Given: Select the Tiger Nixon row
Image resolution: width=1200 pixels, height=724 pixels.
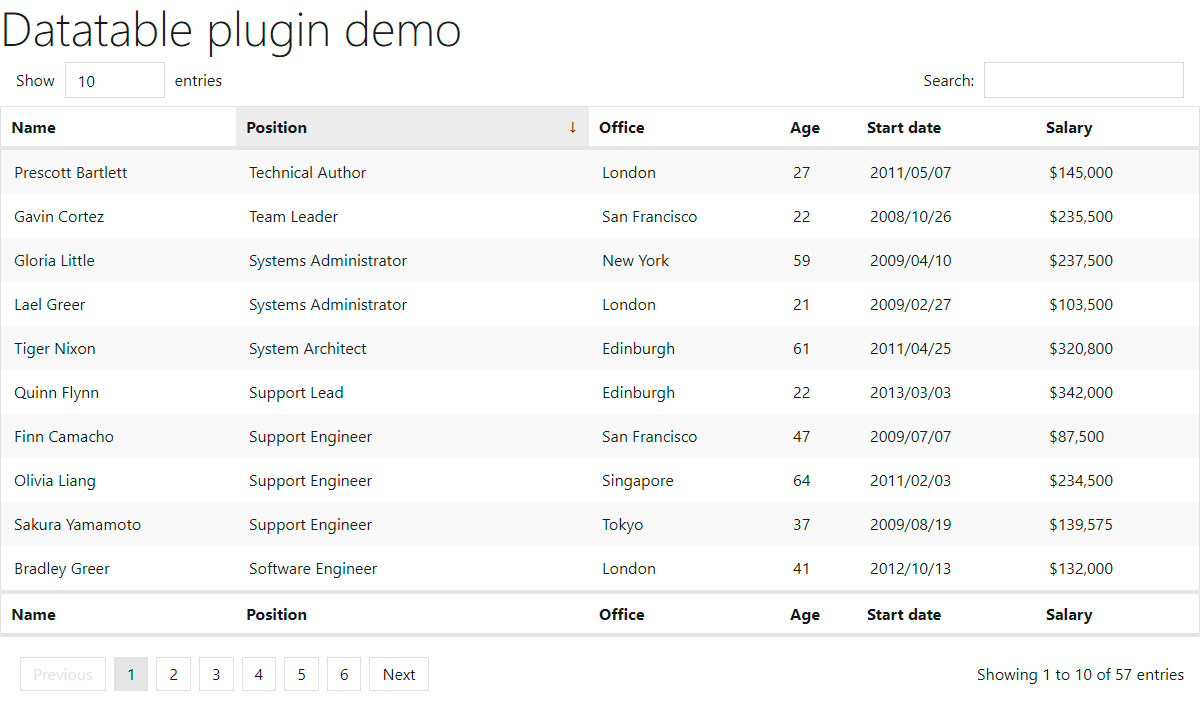Looking at the screenshot, I should [55, 348].
